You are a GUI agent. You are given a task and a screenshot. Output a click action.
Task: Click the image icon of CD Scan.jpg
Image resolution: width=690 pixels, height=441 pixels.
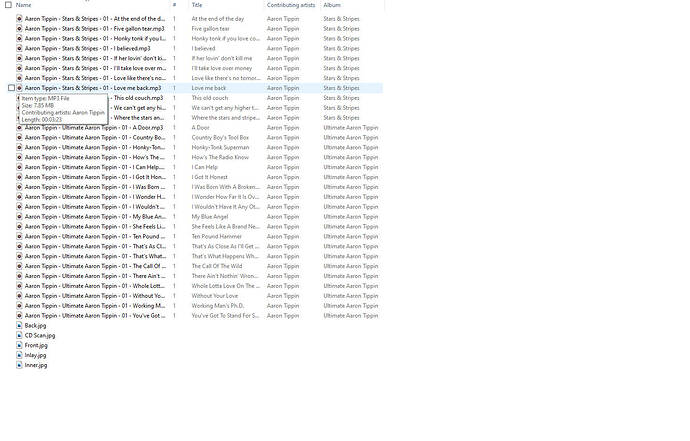[19, 335]
